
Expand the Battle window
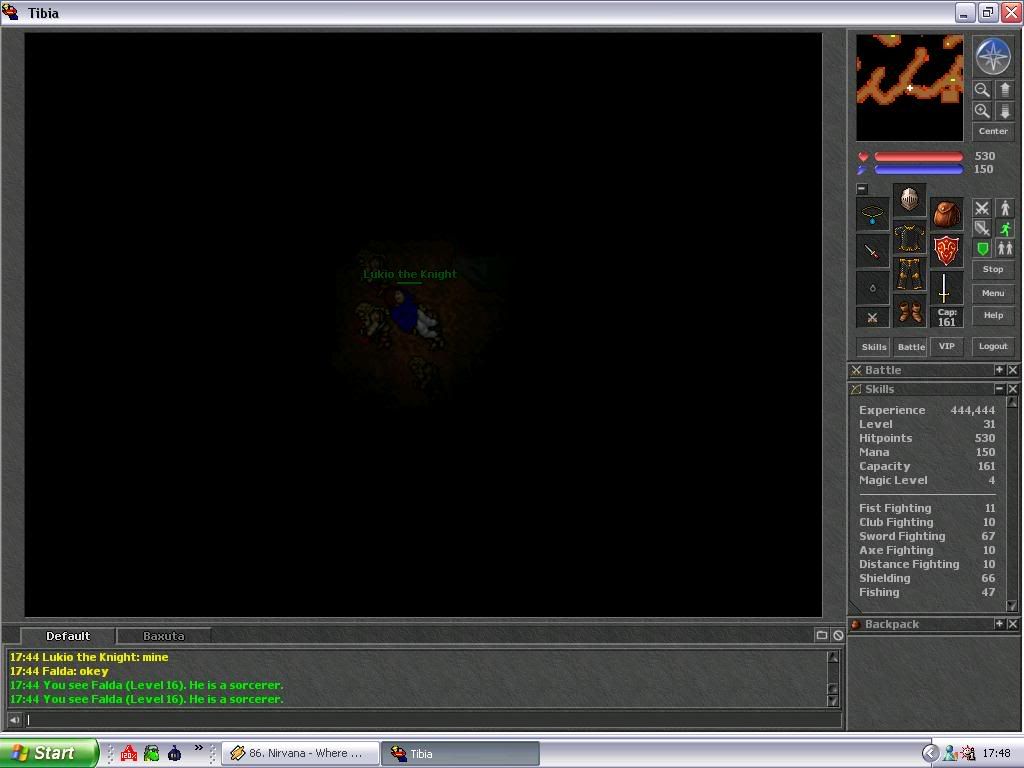pos(999,370)
